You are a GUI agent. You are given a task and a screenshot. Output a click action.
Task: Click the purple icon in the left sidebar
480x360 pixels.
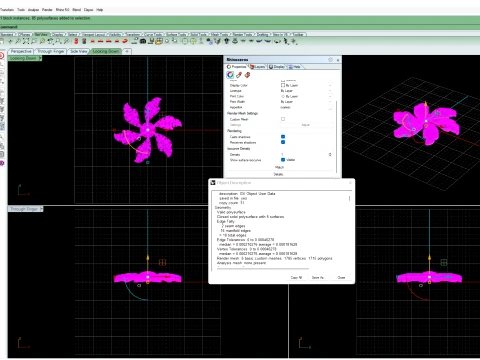click(2, 163)
